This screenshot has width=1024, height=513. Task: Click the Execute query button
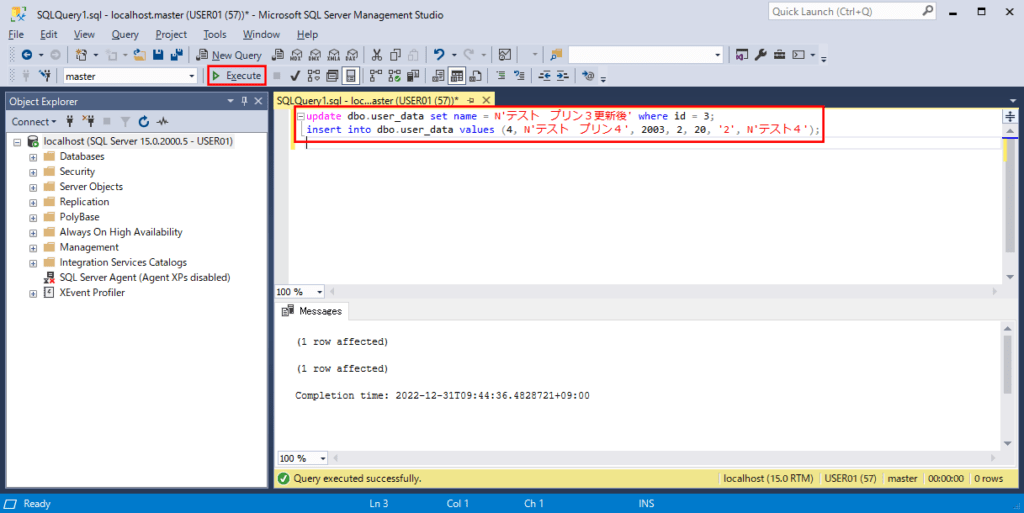pos(237,75)
